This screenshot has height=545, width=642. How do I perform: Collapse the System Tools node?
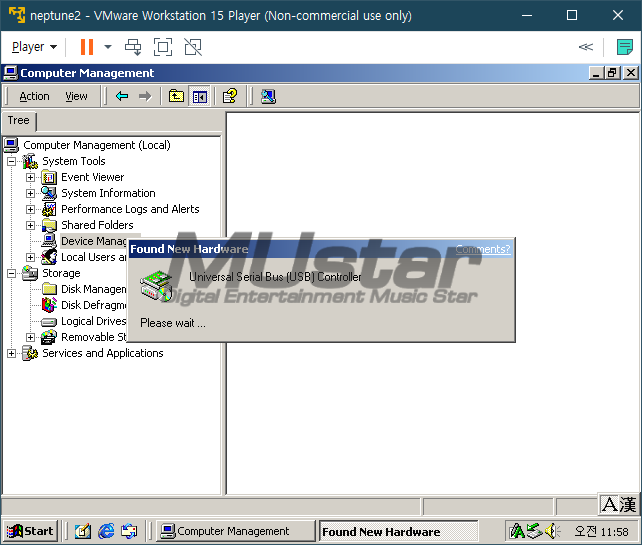click(11, 161)
